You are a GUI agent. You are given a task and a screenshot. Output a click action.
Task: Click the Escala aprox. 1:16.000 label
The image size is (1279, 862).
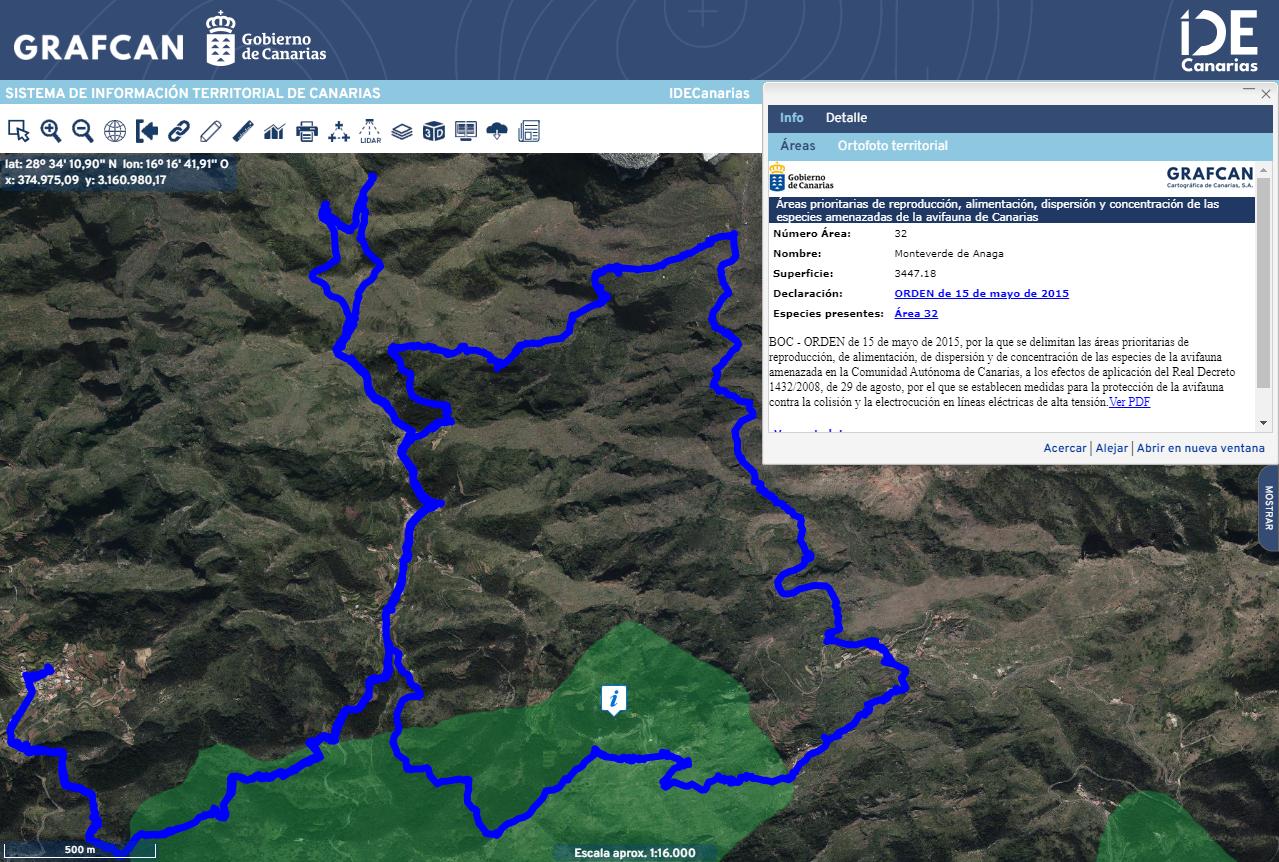click(x=635, y=853)
